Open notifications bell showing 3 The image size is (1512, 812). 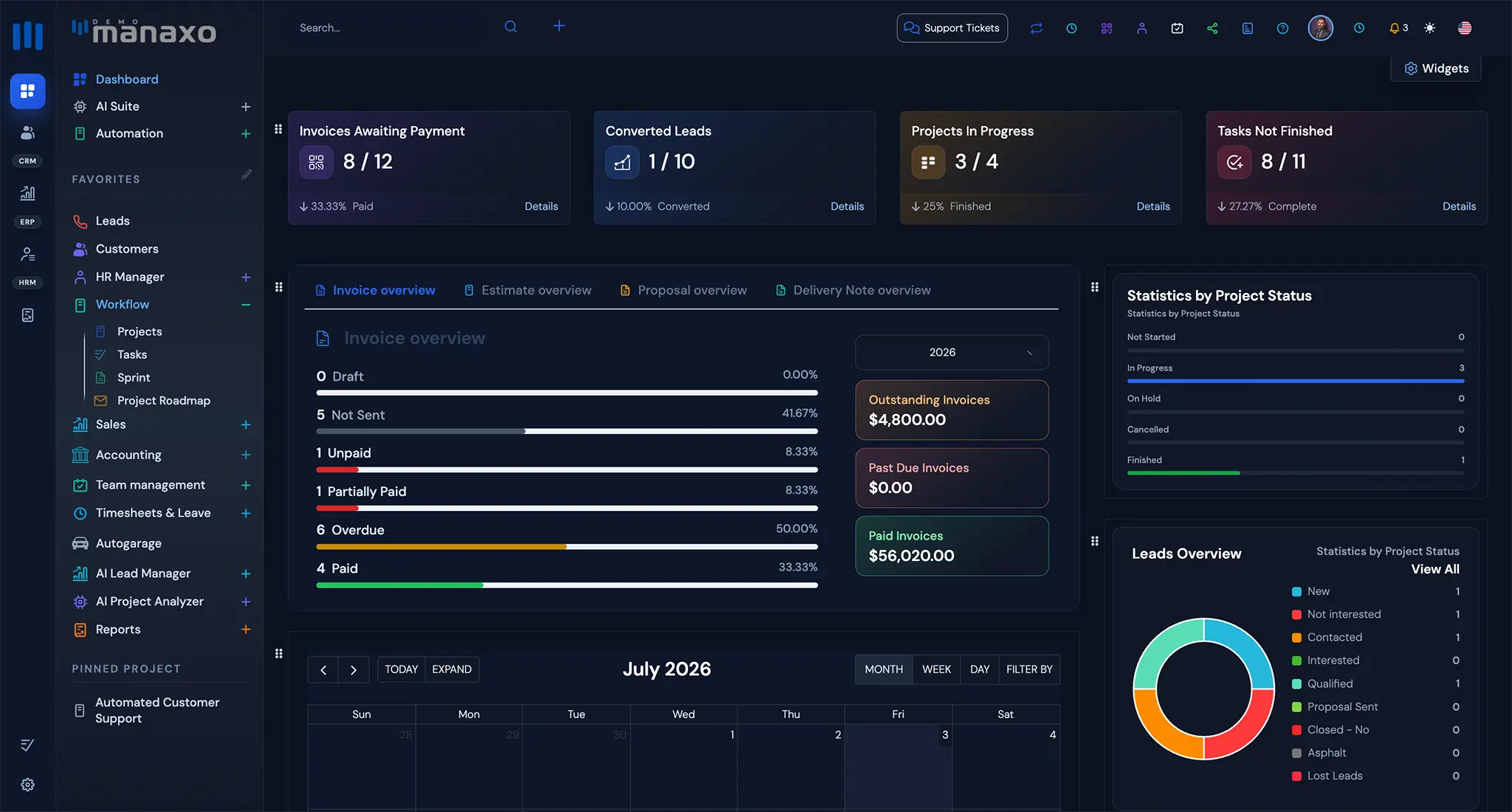point(1398,28)
